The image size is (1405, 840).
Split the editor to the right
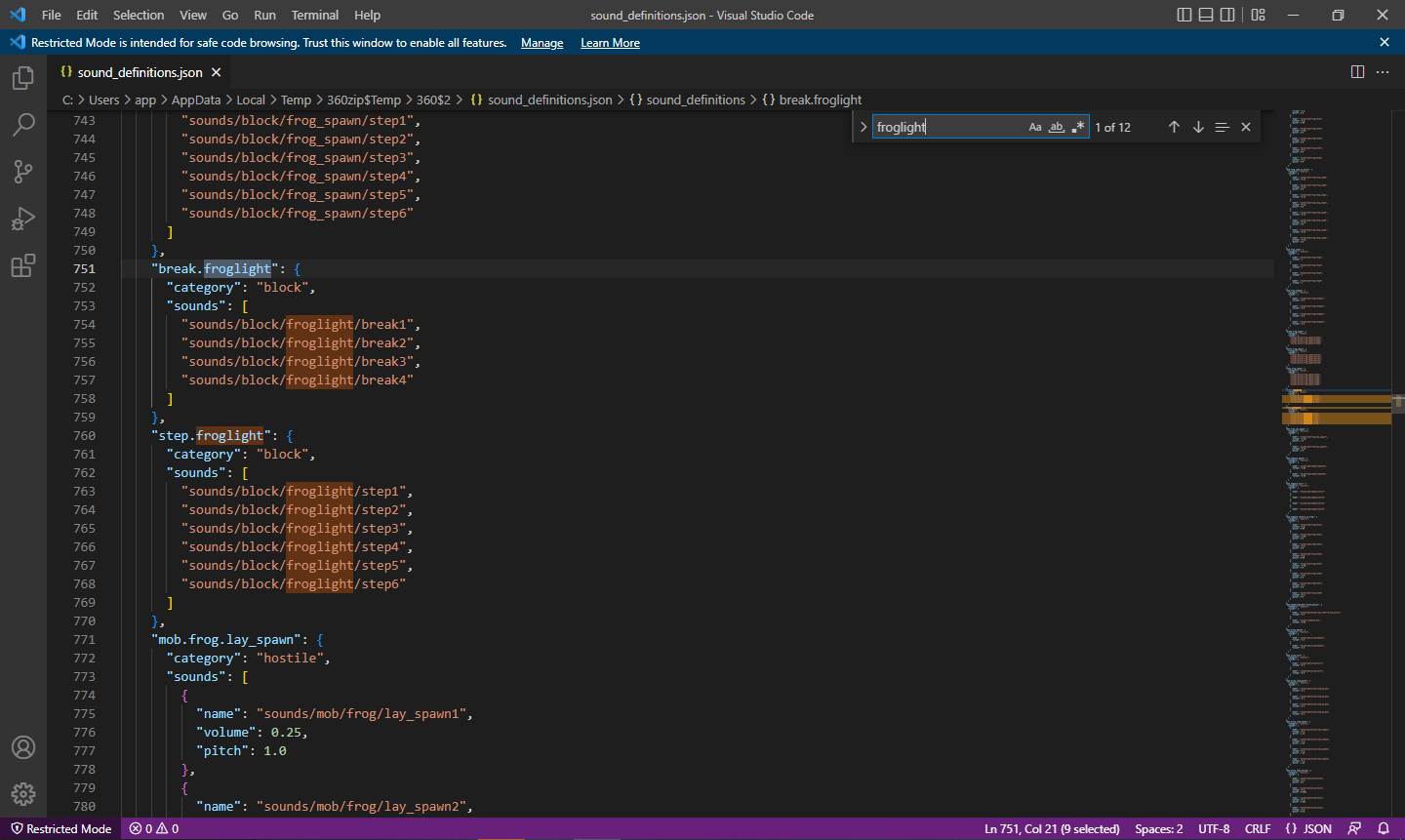pos(1357,72)
